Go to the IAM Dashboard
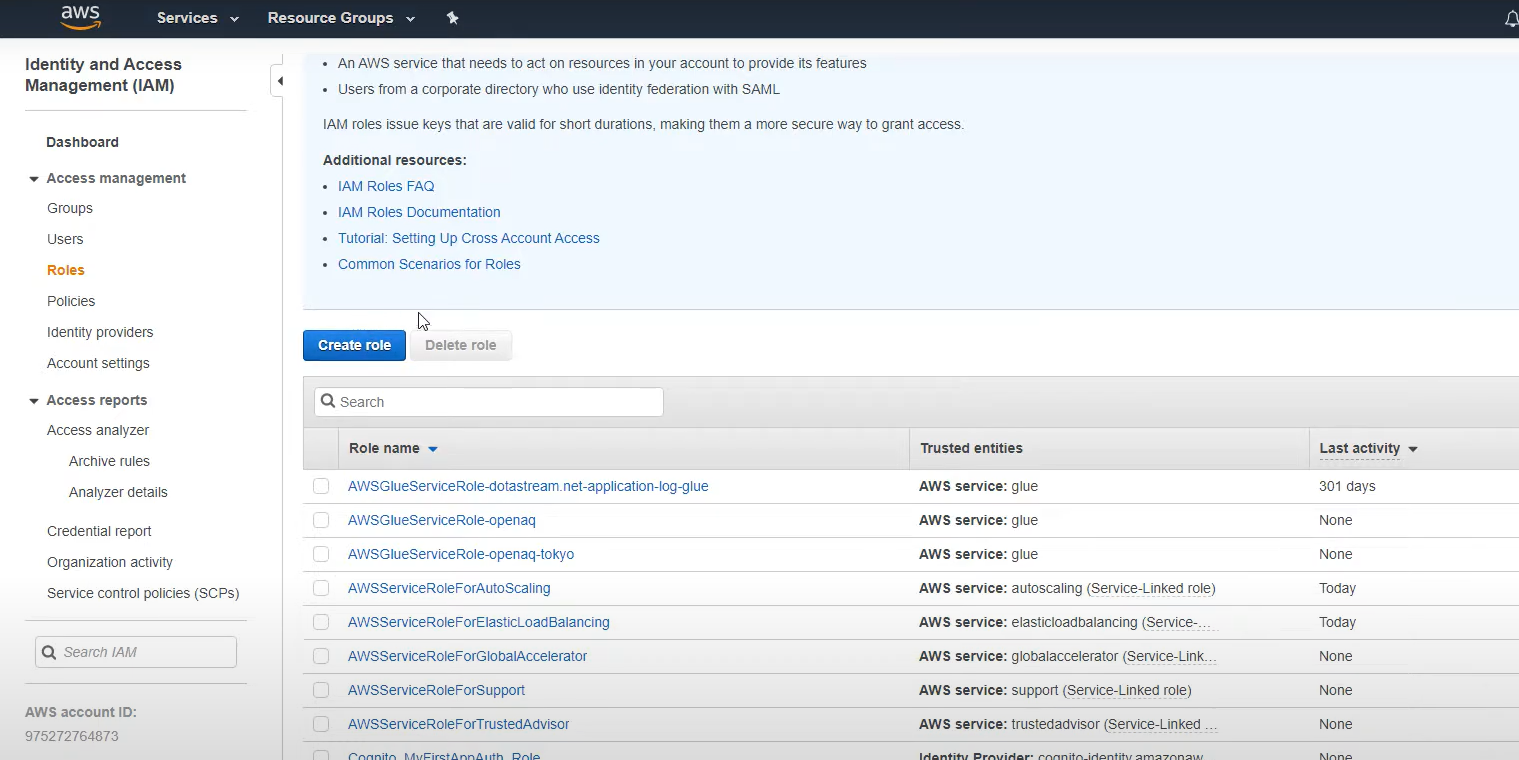 [82, 142]
